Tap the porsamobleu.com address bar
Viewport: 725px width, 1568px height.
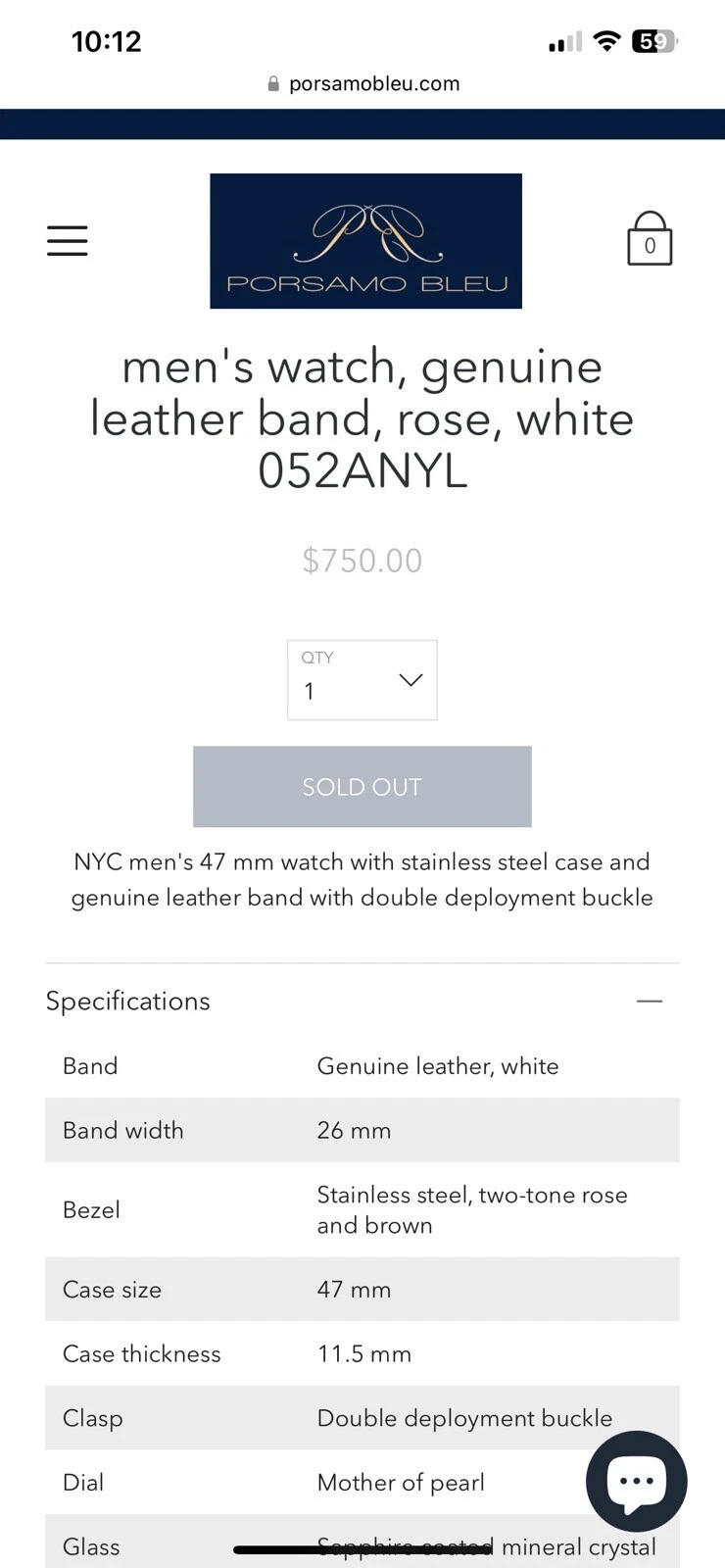point(373,84)
